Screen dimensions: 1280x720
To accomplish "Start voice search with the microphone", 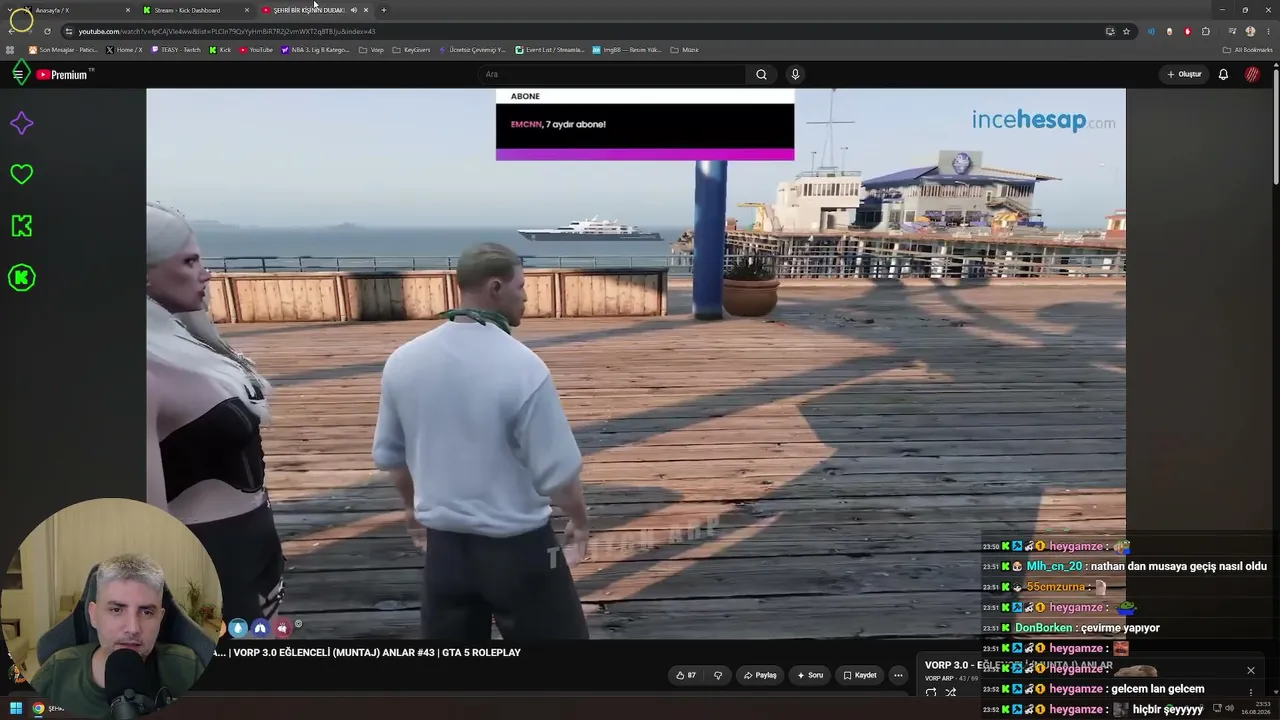I will pyautogui.click(x=795, y=74).
